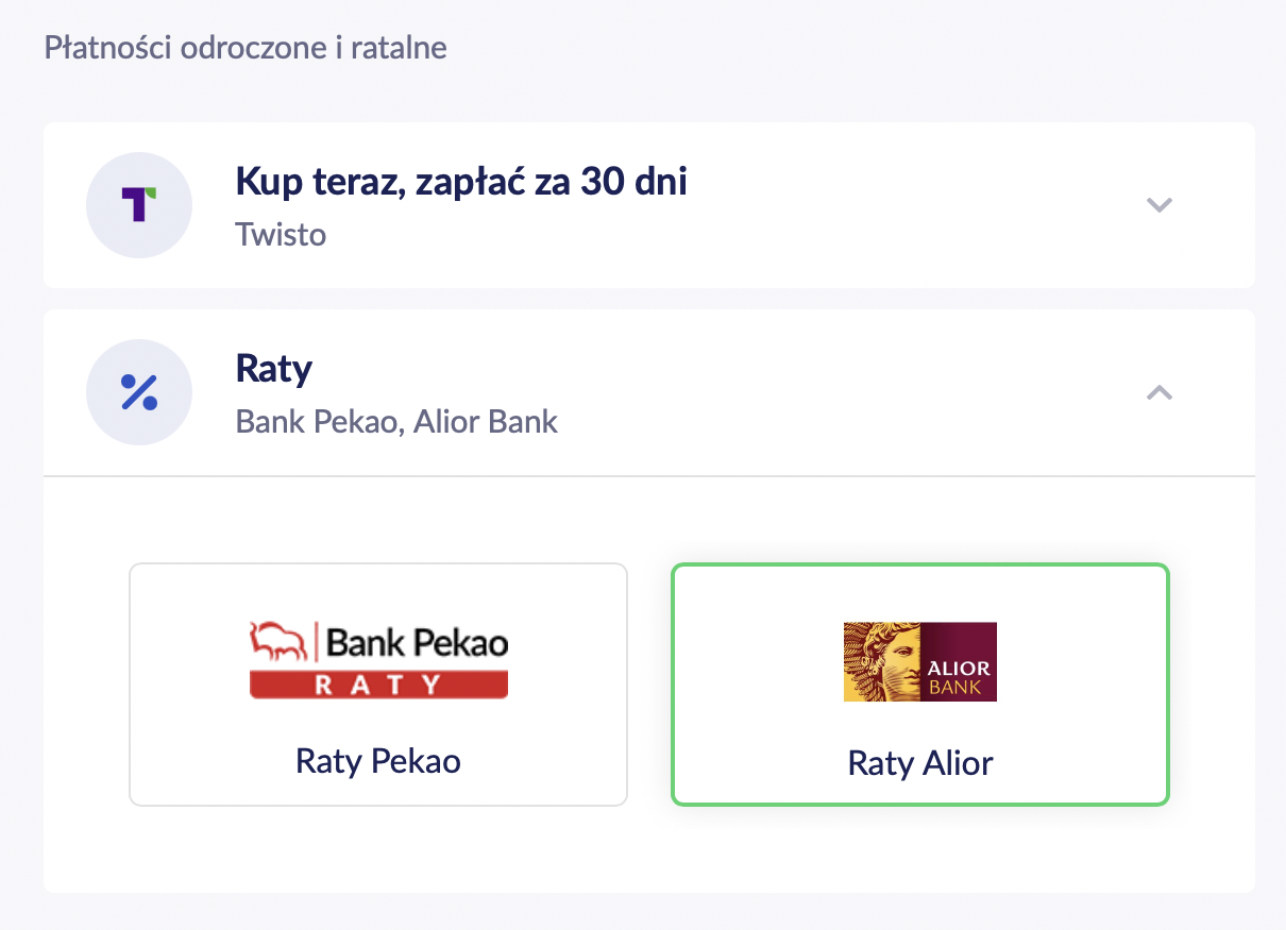The height and width of the screenshot is (930, 1286).
Task: Click the "Raty Alior" label text
Action: tap(920, 764)
